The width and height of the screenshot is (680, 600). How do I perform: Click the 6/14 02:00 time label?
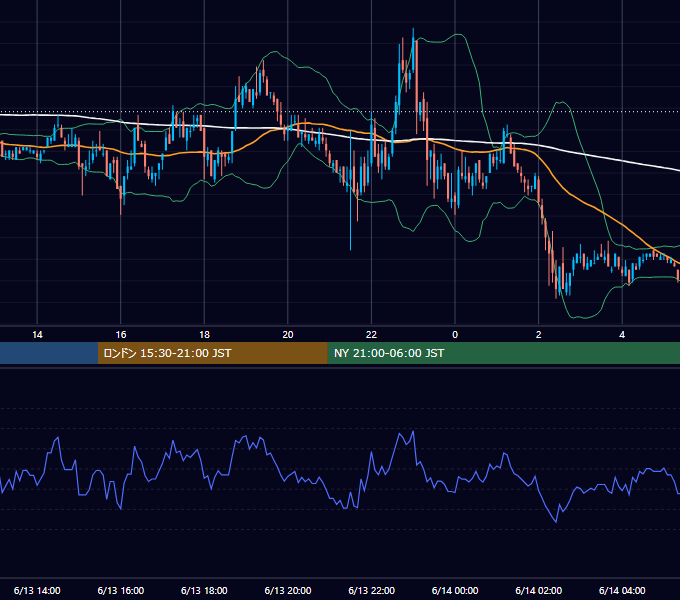[x=539, y=590]
